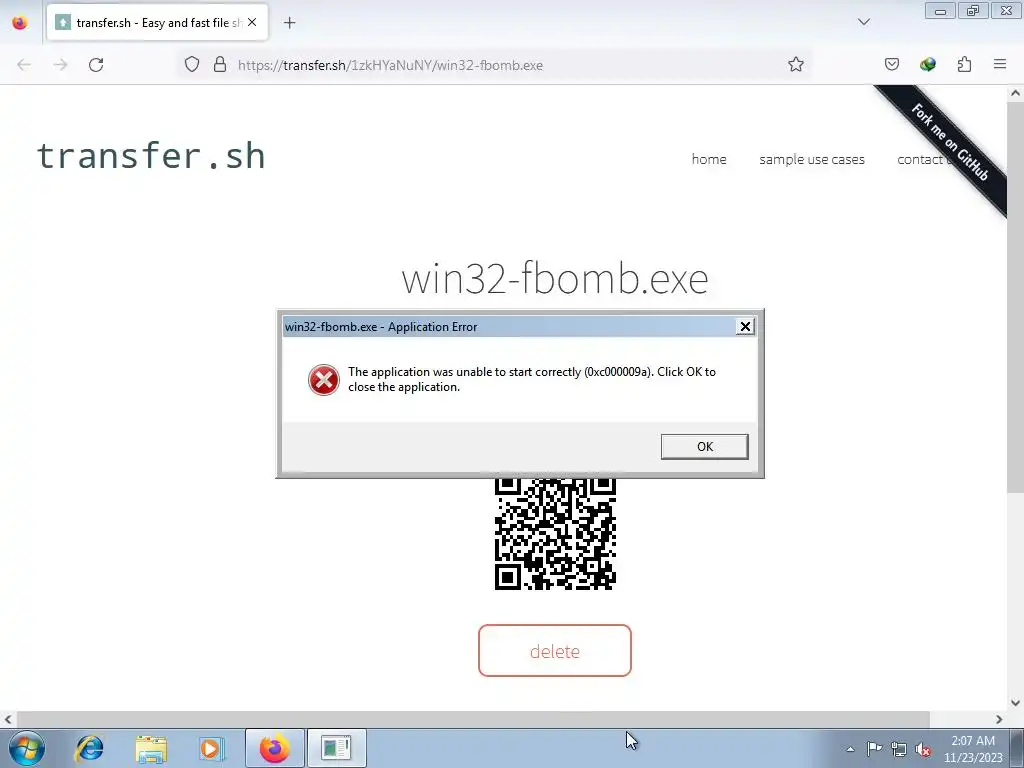Open the Extensions puzzle icon
This screenshot has height=768, width=1024.
click(964, 64)
